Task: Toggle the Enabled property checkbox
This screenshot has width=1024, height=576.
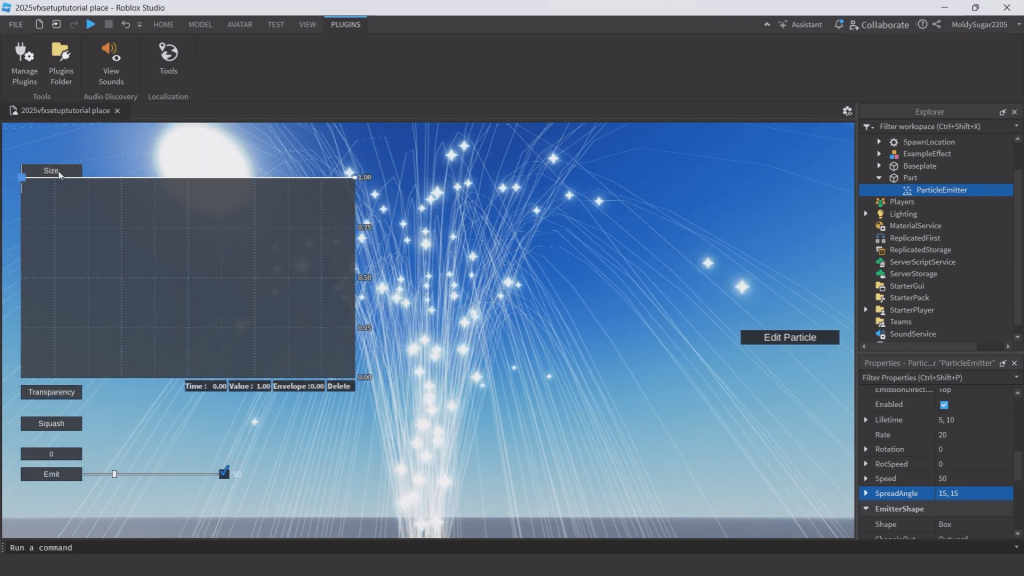Action: click(x=944, y=405)
